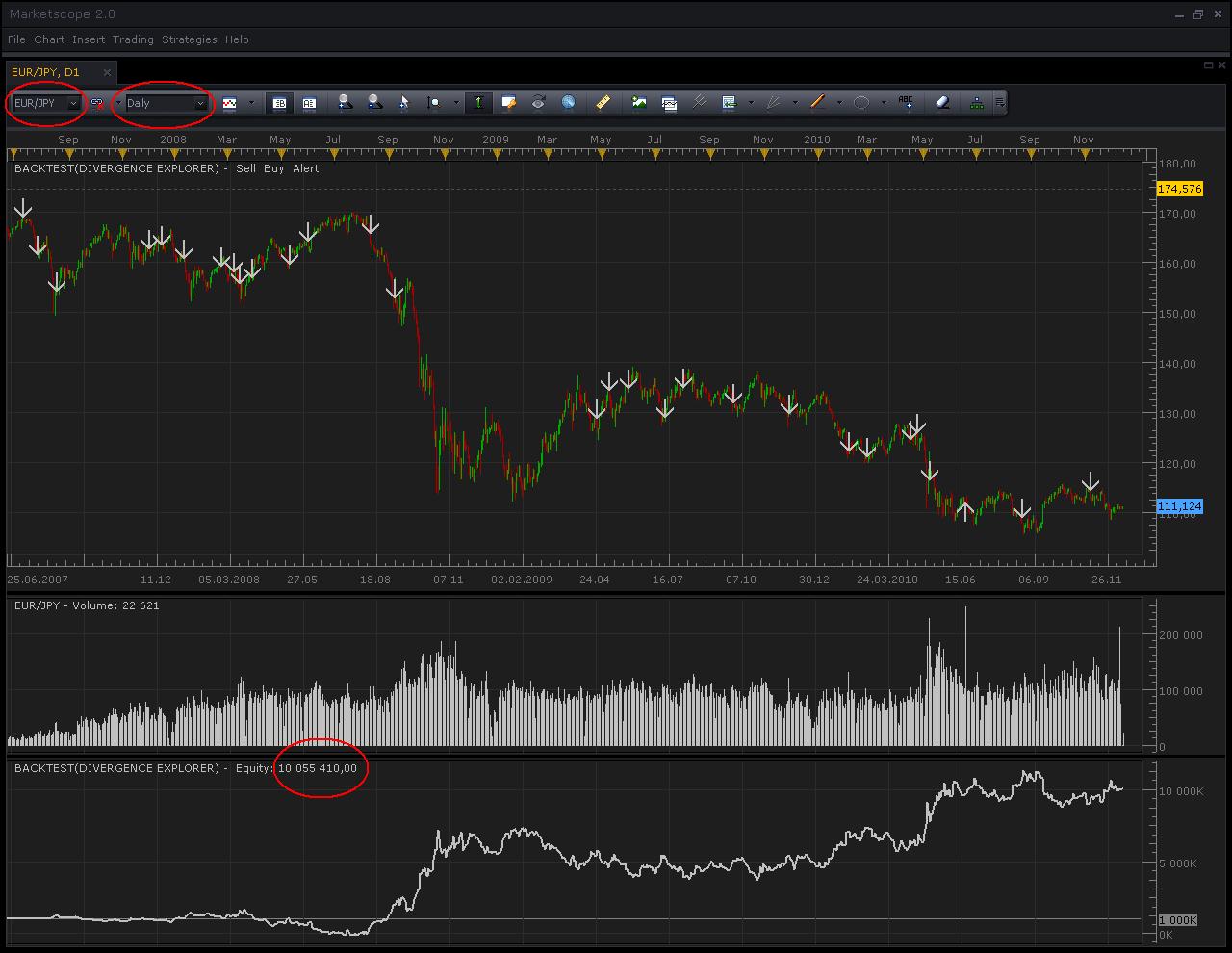The image size is (1232, 953).
Task: Maximize the chart pane
Action: coord(1209,65)
